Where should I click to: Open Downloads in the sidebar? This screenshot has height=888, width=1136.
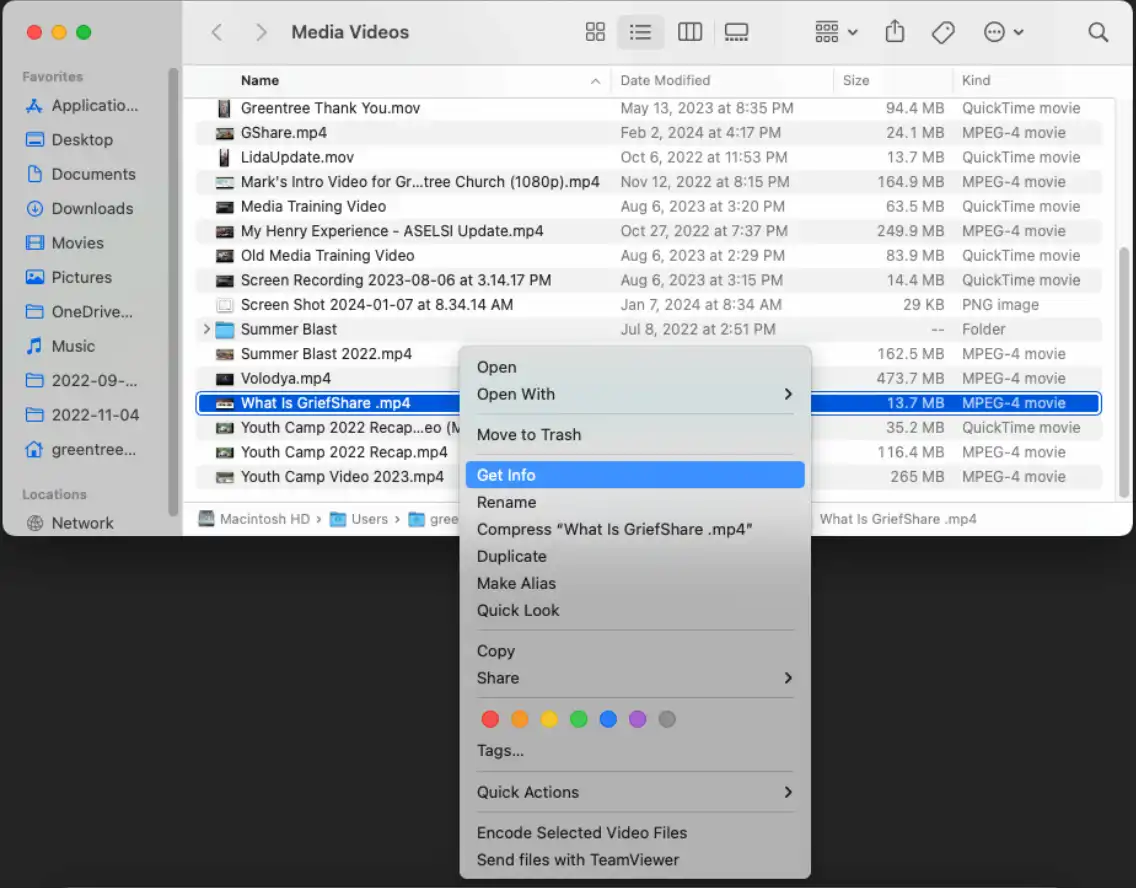[92, 208]
